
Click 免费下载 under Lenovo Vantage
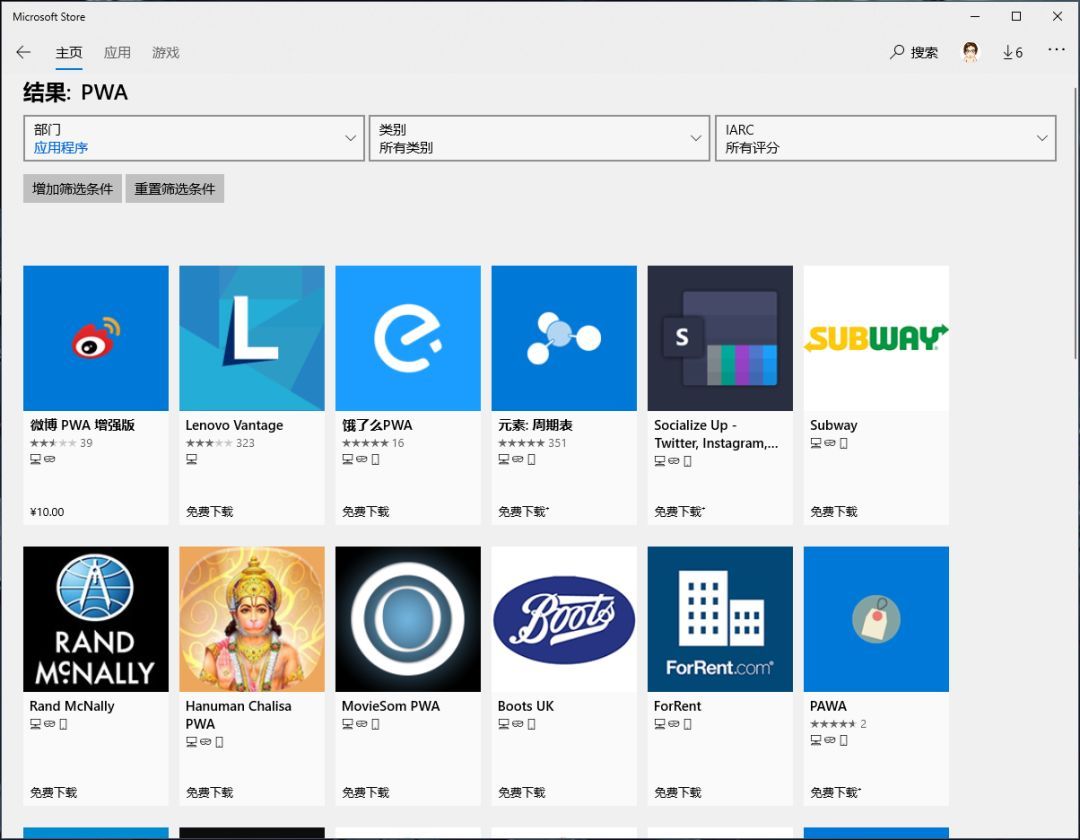(209, 512)
